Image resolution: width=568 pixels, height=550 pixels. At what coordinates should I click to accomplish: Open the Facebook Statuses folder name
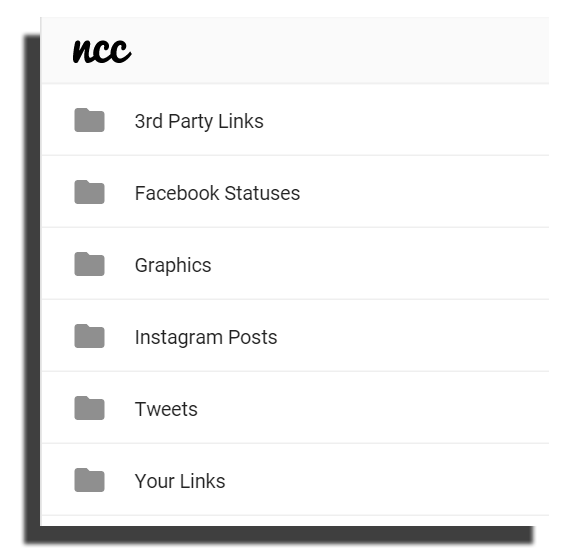(x=217, y=193)
